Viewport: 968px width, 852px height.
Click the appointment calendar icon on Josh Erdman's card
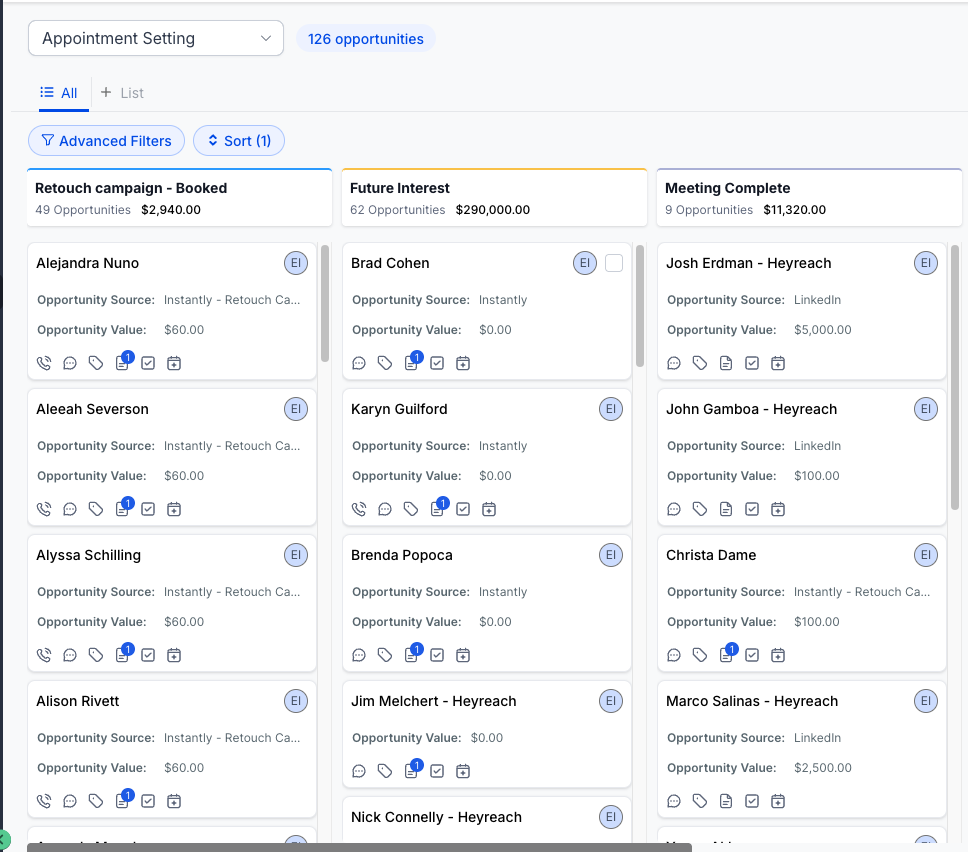778,363
